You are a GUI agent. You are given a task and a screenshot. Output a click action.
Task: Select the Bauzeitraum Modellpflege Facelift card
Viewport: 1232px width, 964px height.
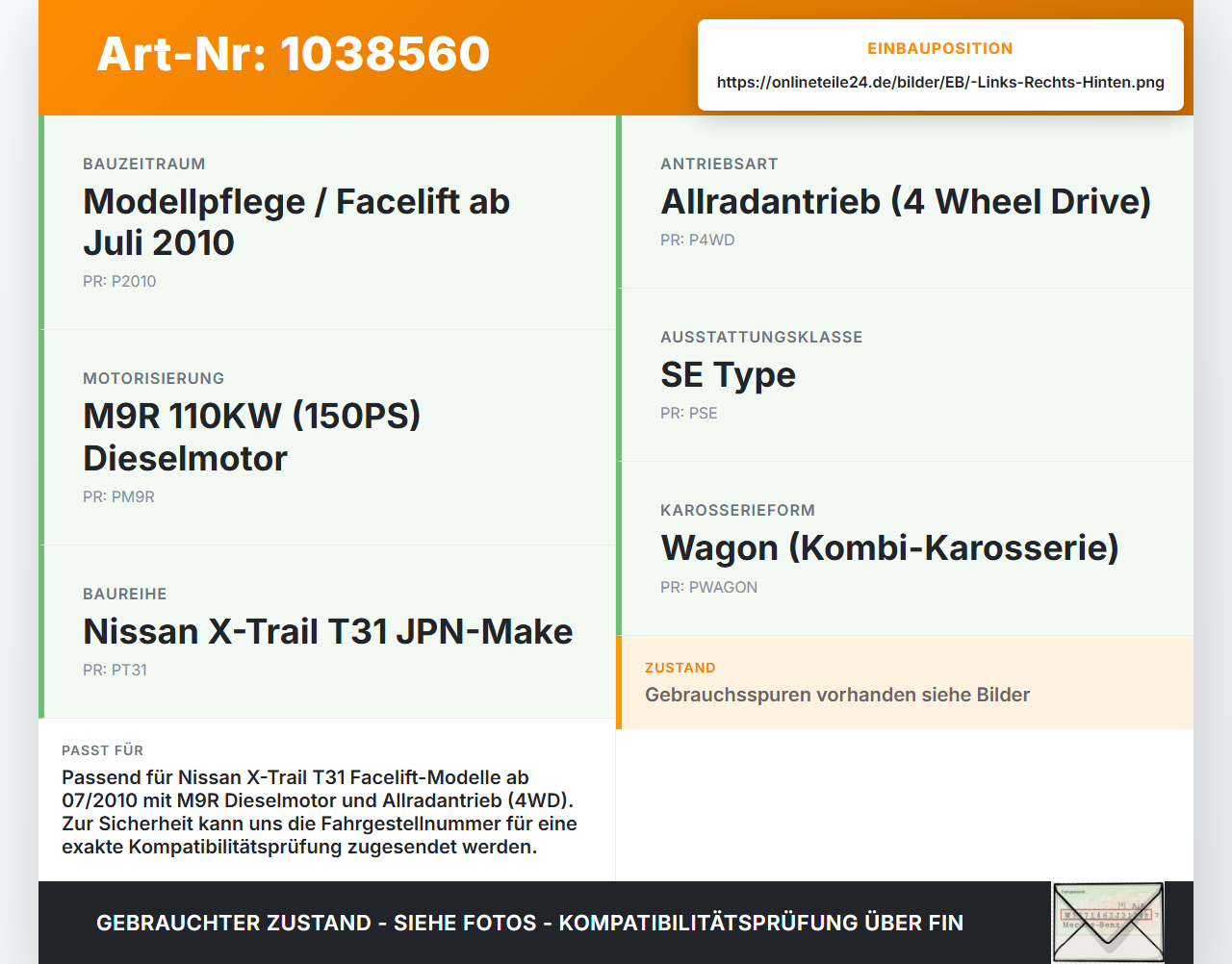[x=327, y=222]
